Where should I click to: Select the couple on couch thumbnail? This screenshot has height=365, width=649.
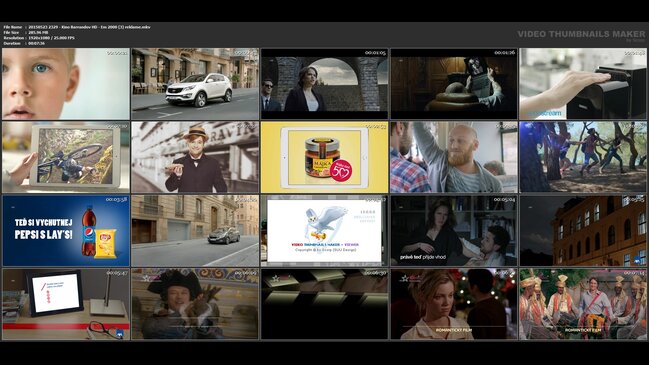coord(454,231)
